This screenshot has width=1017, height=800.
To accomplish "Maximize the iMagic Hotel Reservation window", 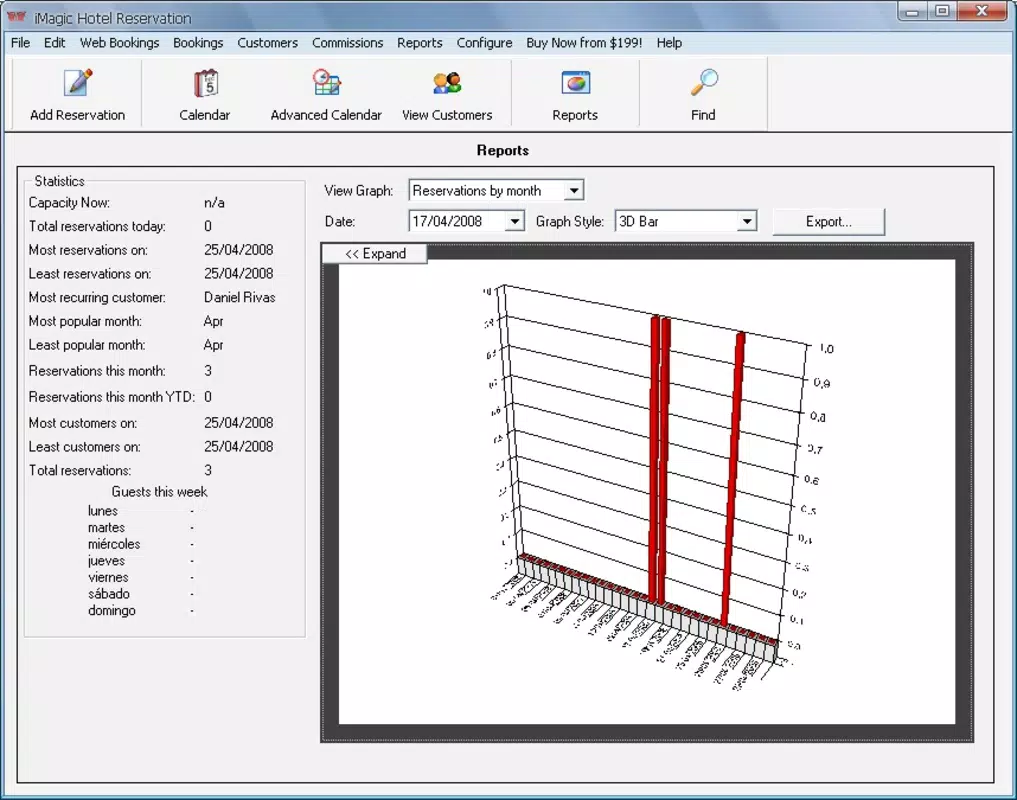I will point(942,12).
